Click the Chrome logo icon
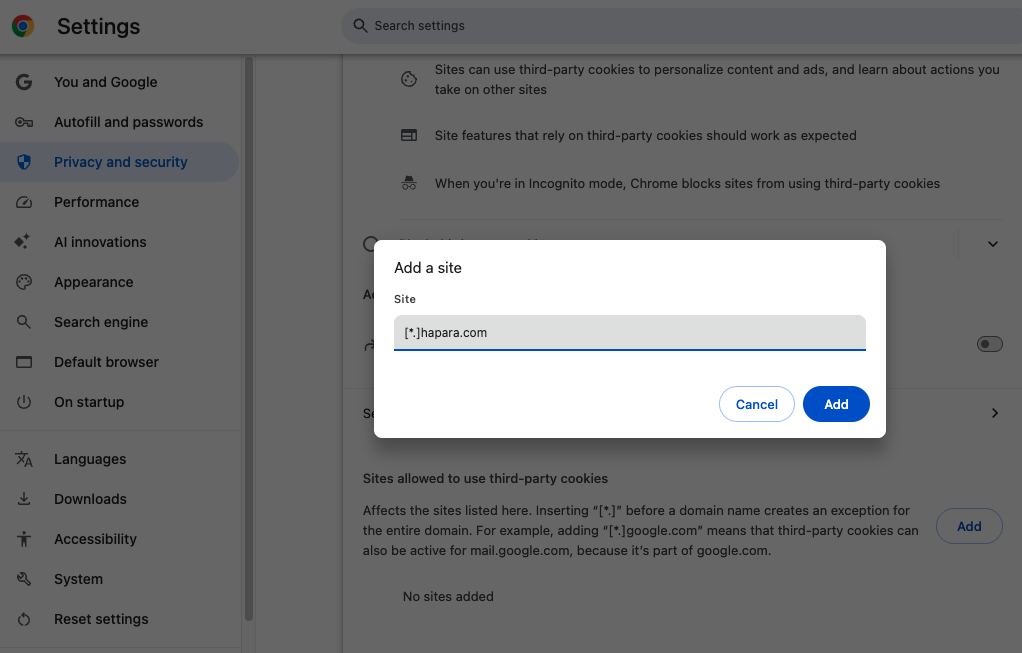1022x653 pixels. point(23,26)
